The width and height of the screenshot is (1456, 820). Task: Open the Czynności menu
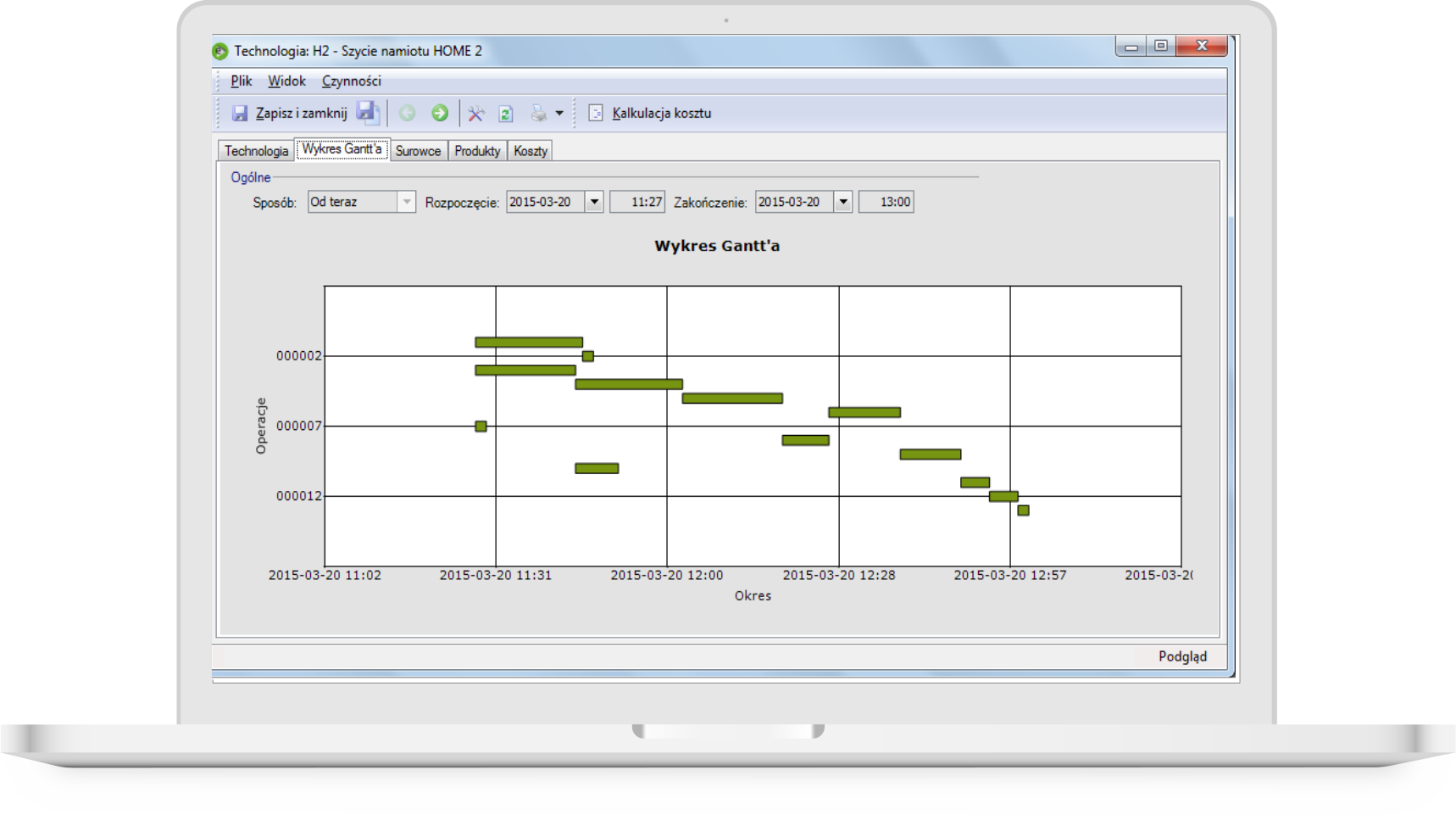click(x=352, y=81)
